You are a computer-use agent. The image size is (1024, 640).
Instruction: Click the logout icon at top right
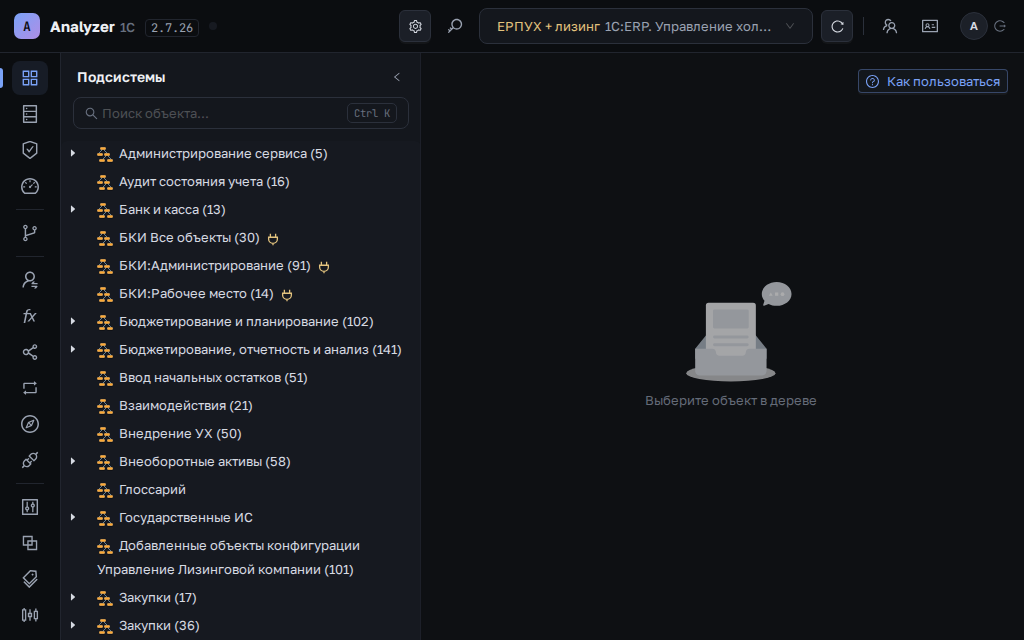pos(1000,26)
